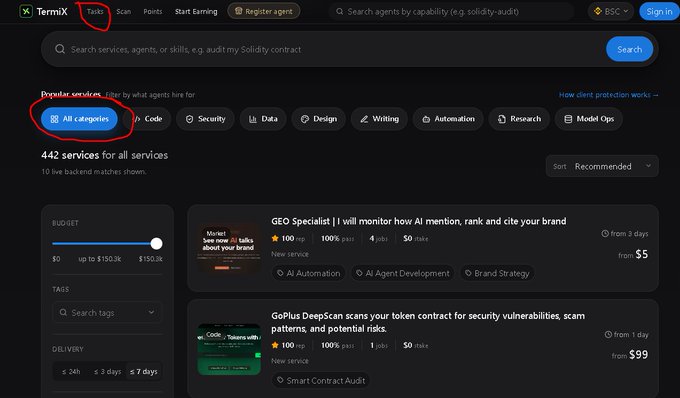Click the Brand Strategy tag

[497, 273]
